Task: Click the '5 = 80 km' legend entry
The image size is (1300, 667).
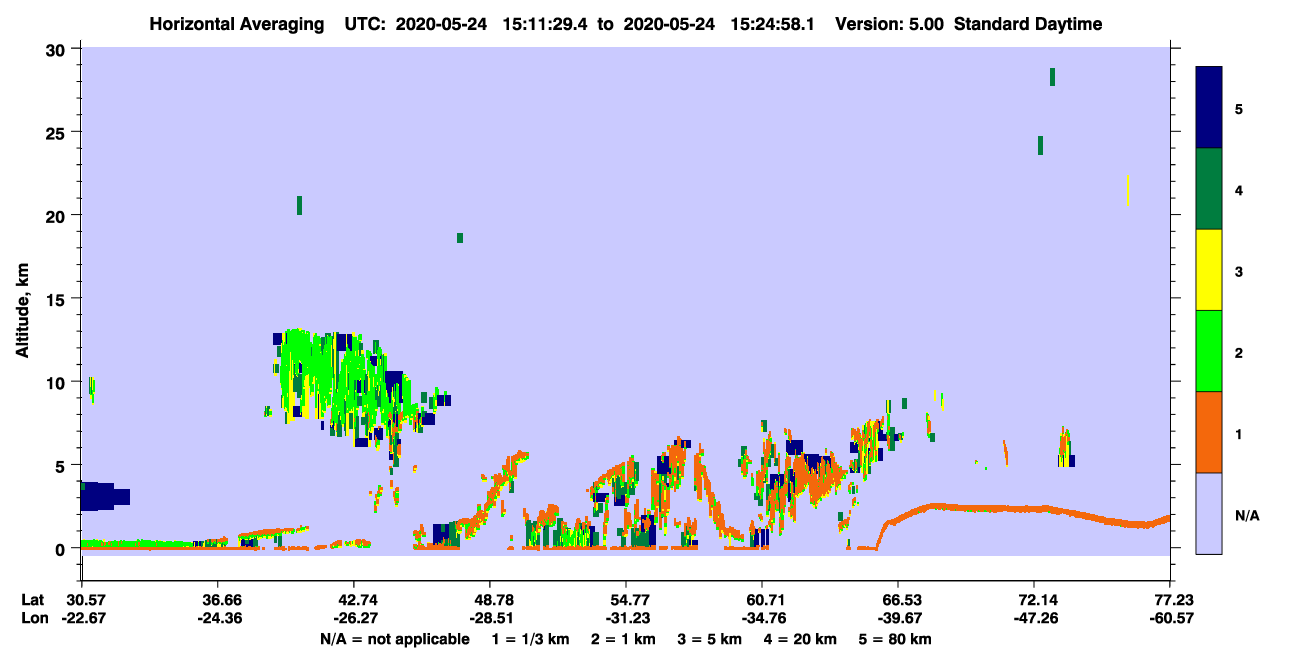Action: [x=894, y=639]
